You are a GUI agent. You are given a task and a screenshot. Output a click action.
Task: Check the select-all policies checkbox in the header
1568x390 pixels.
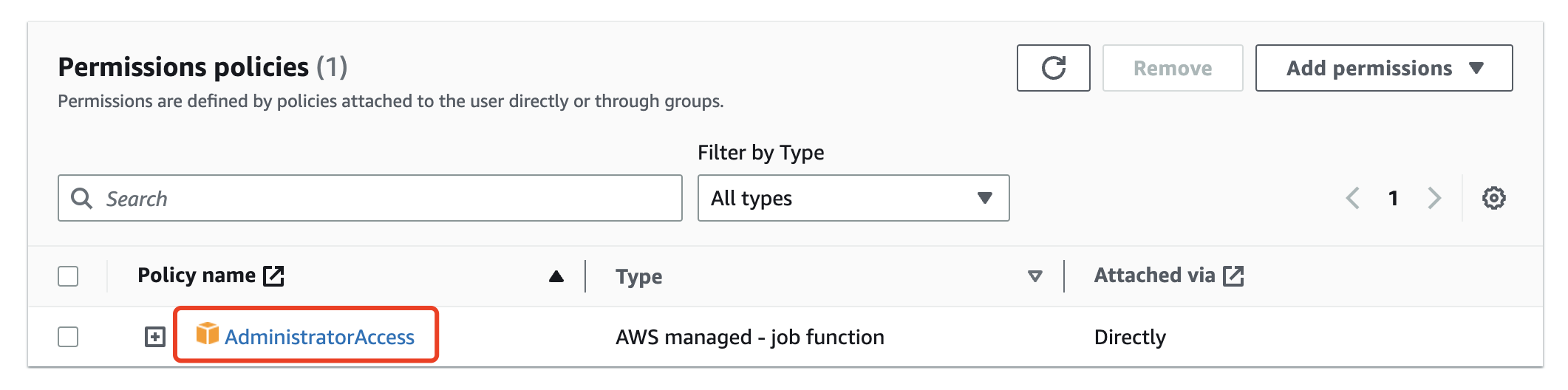(x=68, y=276)
